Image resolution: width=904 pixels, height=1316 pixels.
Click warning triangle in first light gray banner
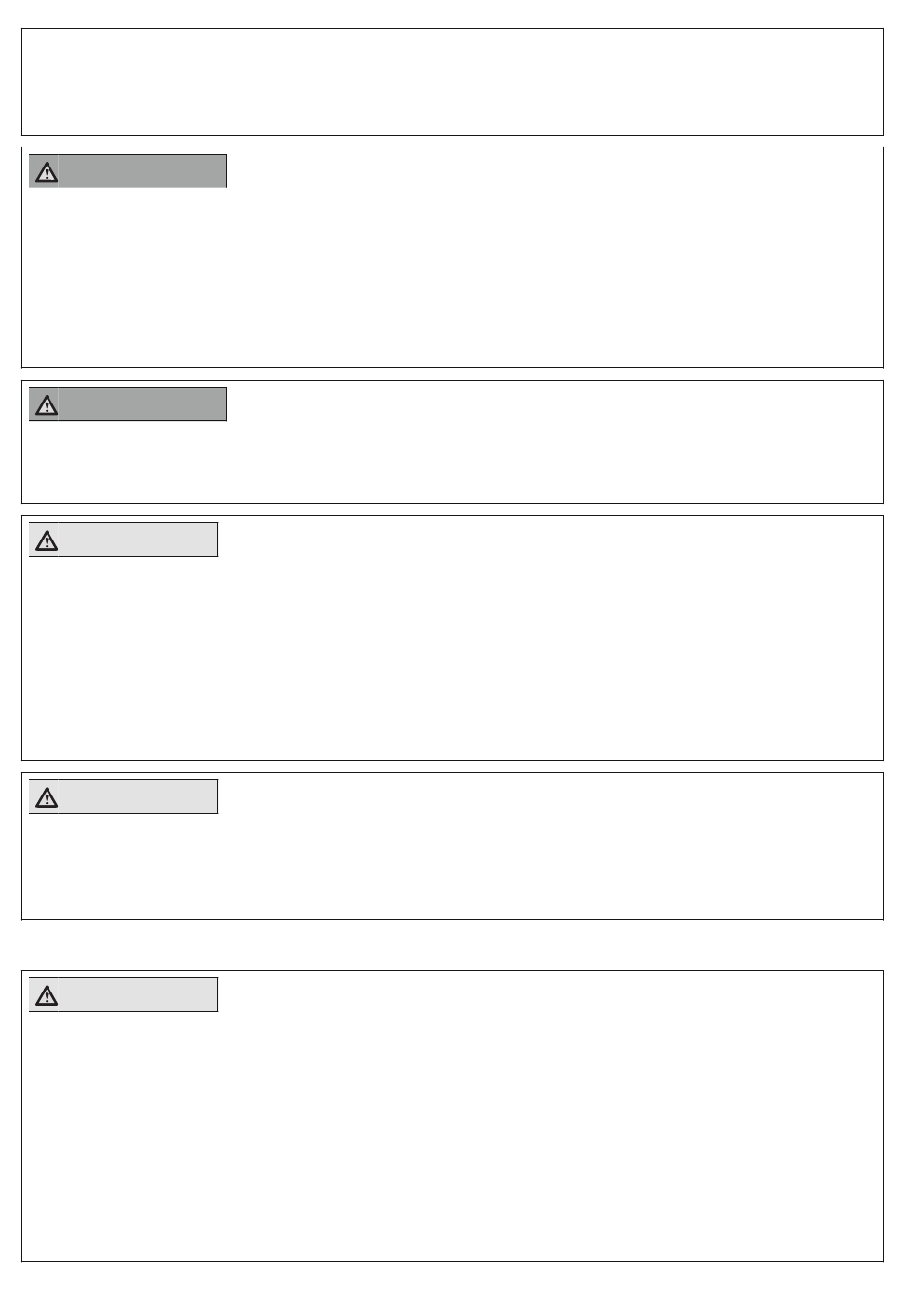point(46,540)
